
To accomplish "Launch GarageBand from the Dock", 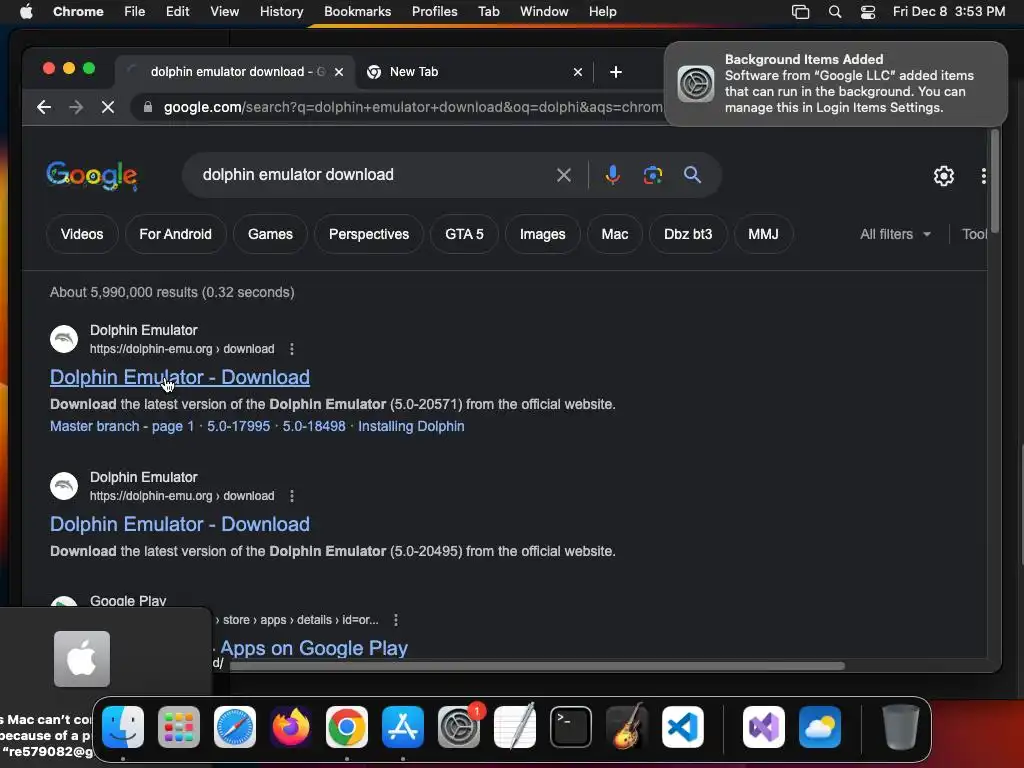I will pyautogui.click(x=627, y=727).
